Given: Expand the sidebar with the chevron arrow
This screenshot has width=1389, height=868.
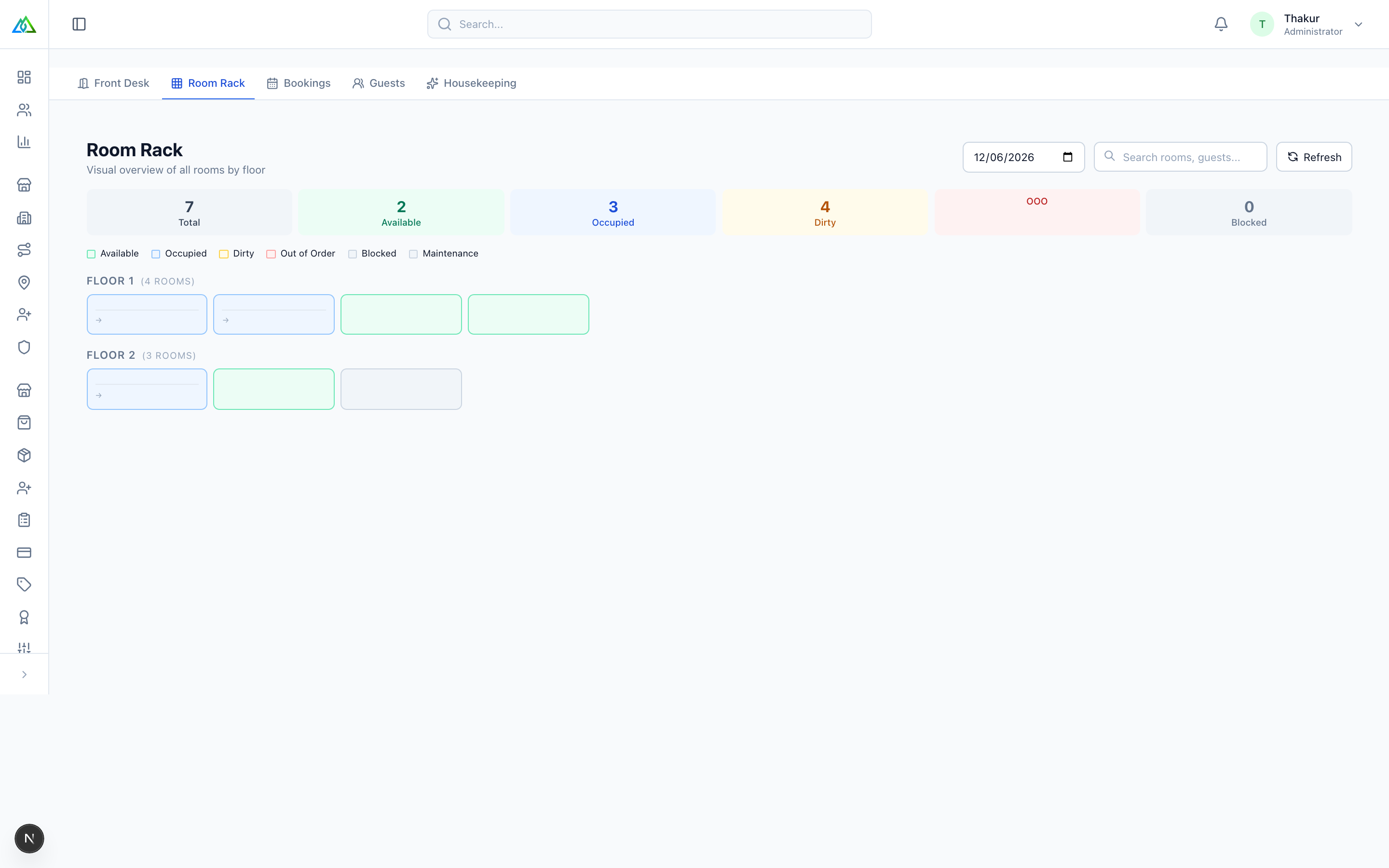Looking at the screenshot, I should click(x=24, y=675).
